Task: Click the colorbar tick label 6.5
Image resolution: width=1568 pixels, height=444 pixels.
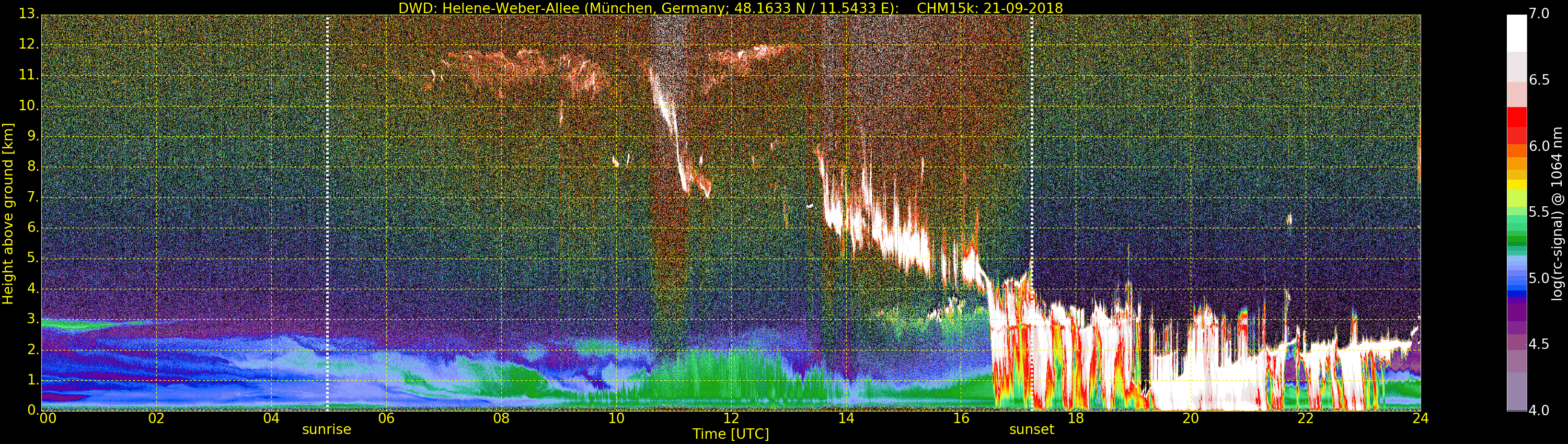Action: click(x=1539, y=80)
